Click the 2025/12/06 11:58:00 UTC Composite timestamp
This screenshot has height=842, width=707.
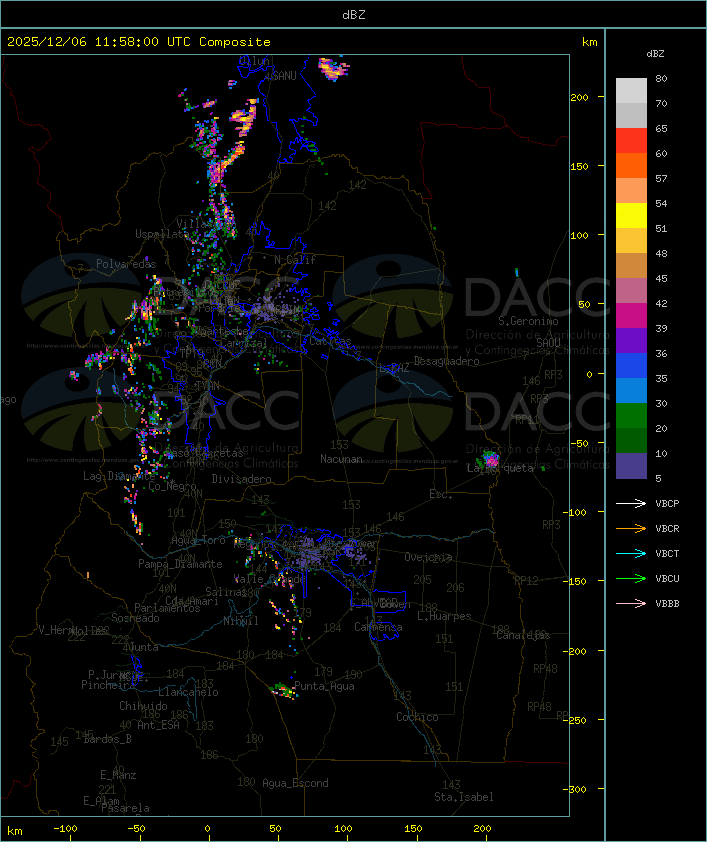pos(139,42)
